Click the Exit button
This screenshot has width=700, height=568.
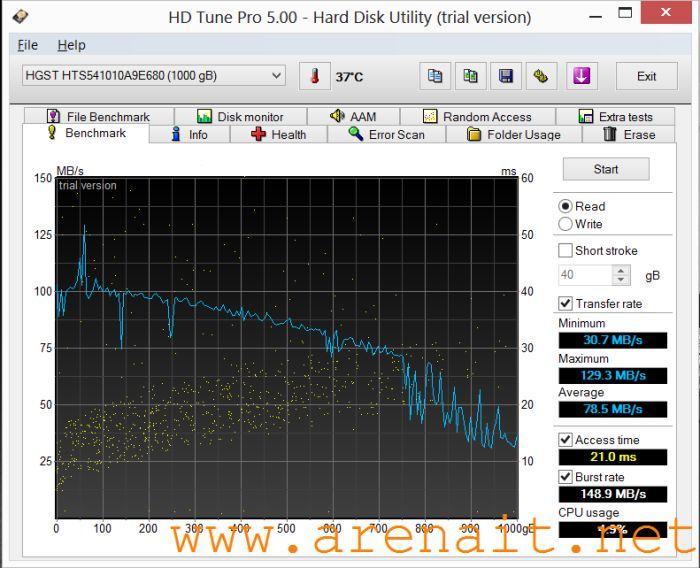coord(647,76)
